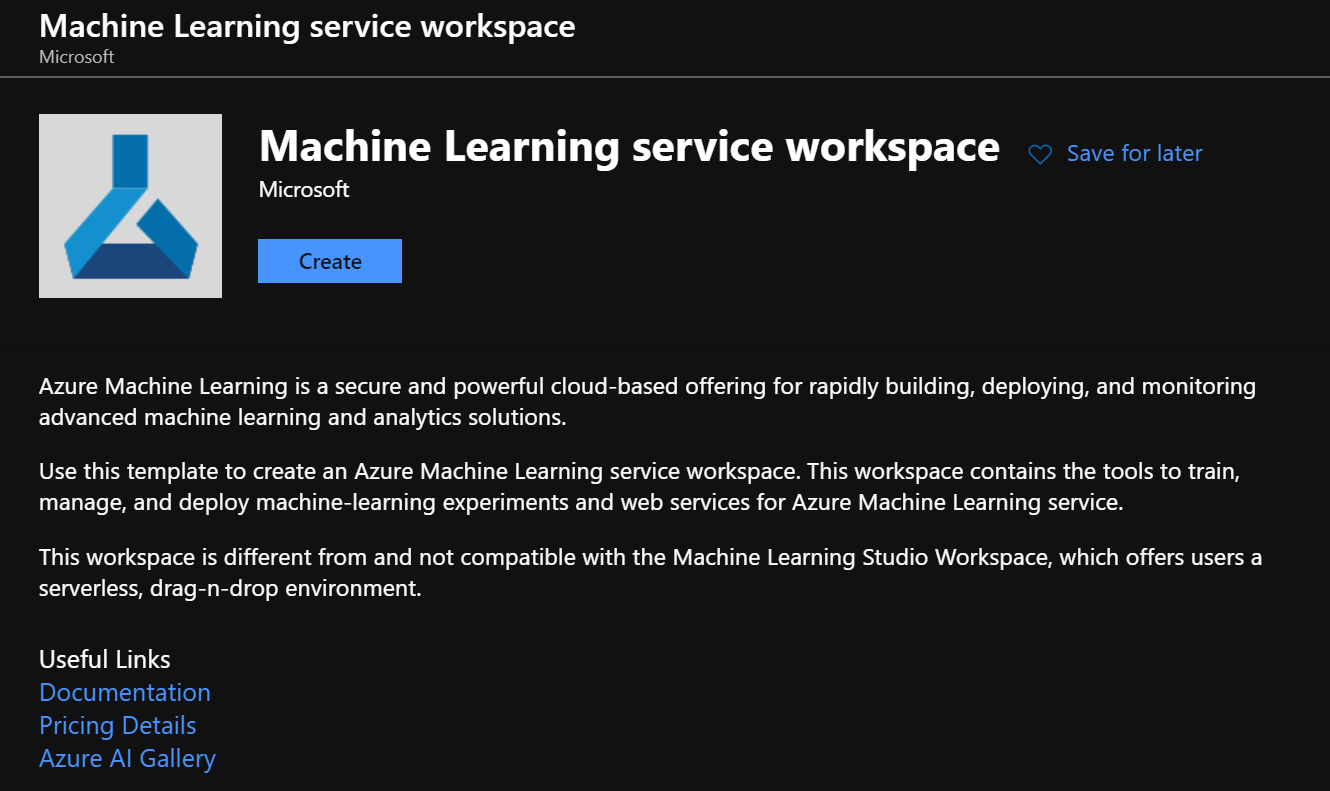The height and width of the screenshot is (791, 1330).
Task: Click the Save for later link text
Action: point(1134,153)
